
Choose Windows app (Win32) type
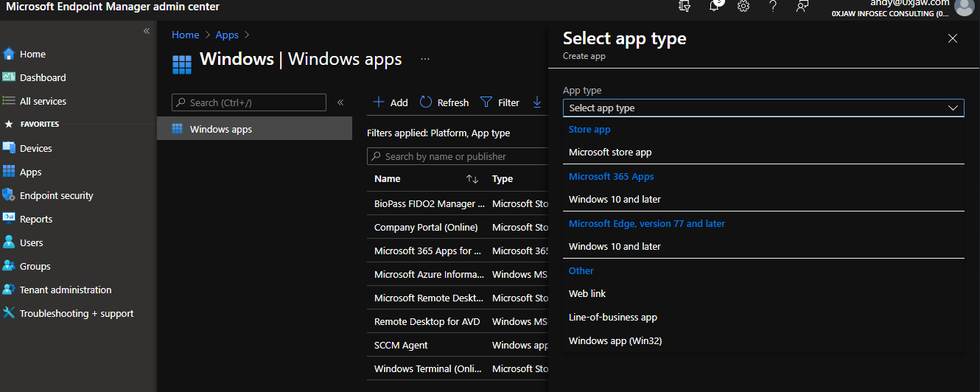615,341
